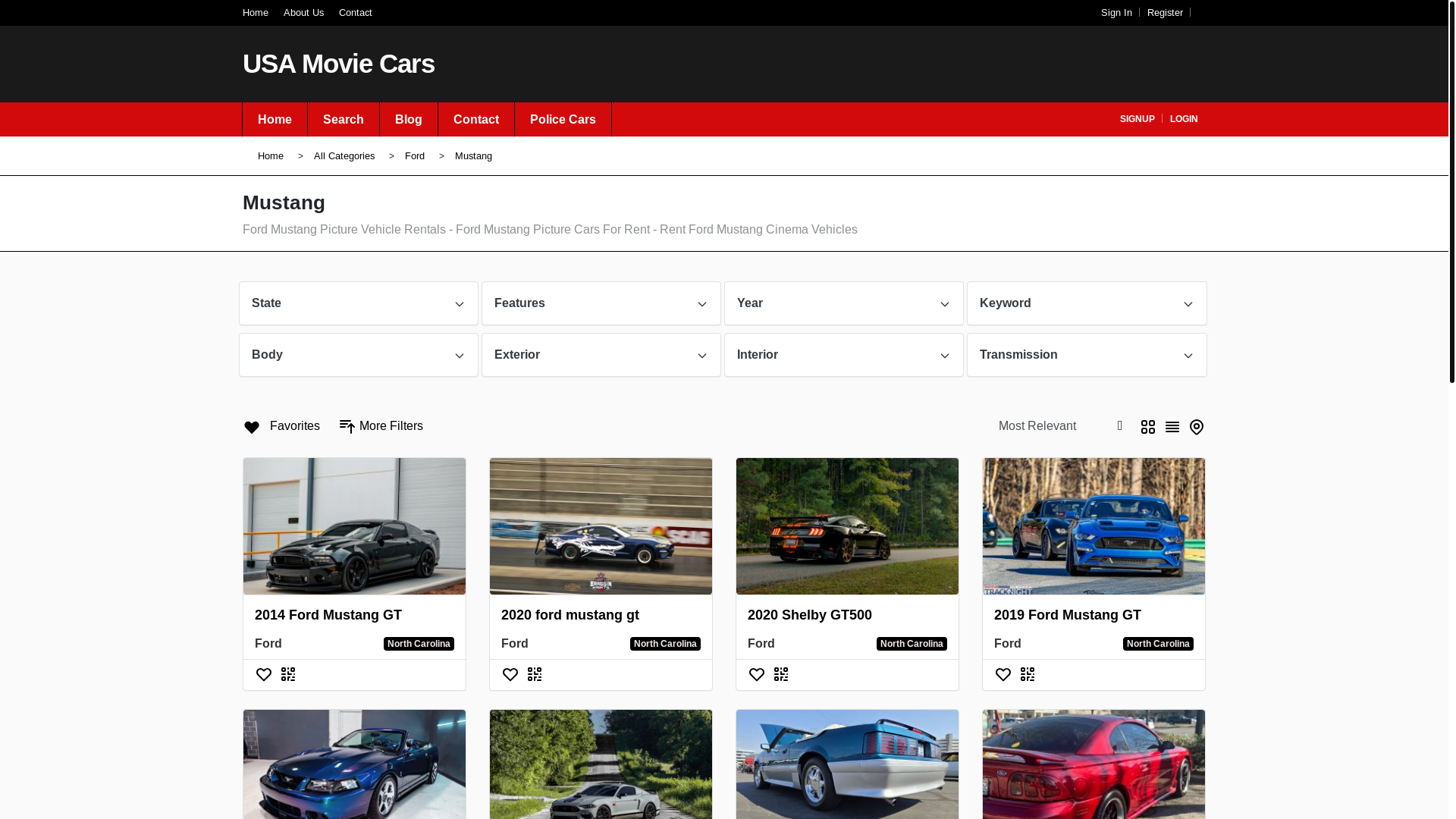Expand the Features filter dropdown

[601, 303]
